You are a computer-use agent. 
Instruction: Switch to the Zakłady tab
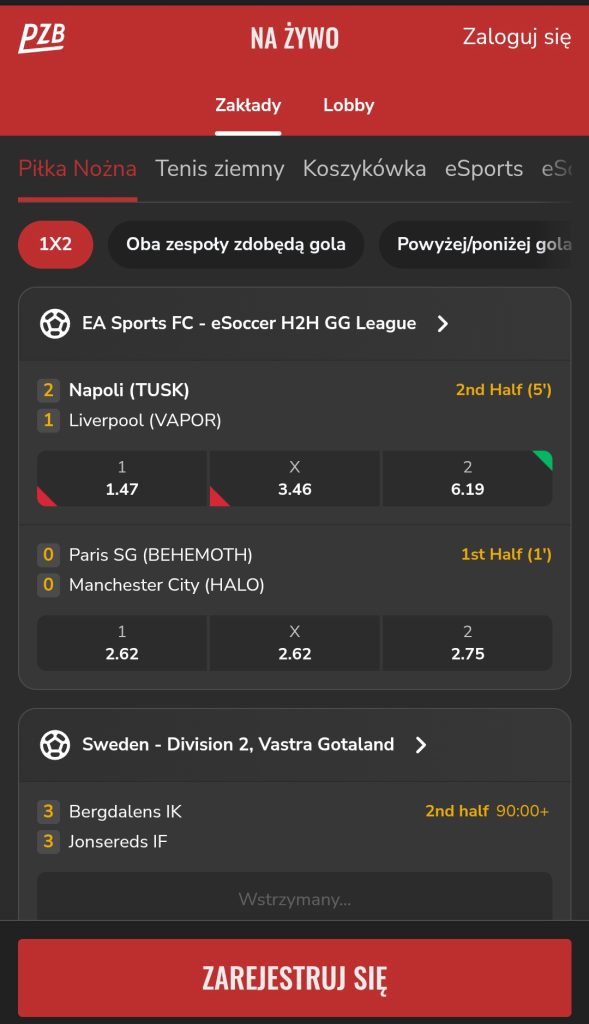(x=248, y=105)
